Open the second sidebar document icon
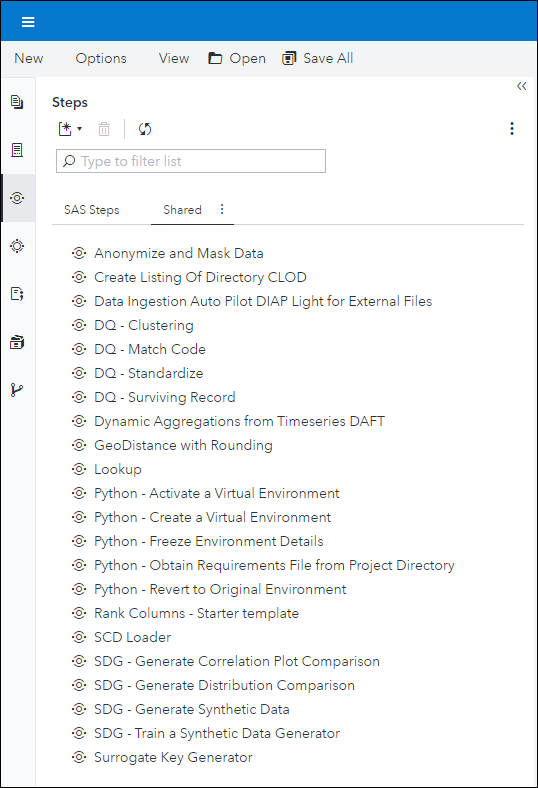This screenshot has height=788, width=538. click(x=17, y=150)
